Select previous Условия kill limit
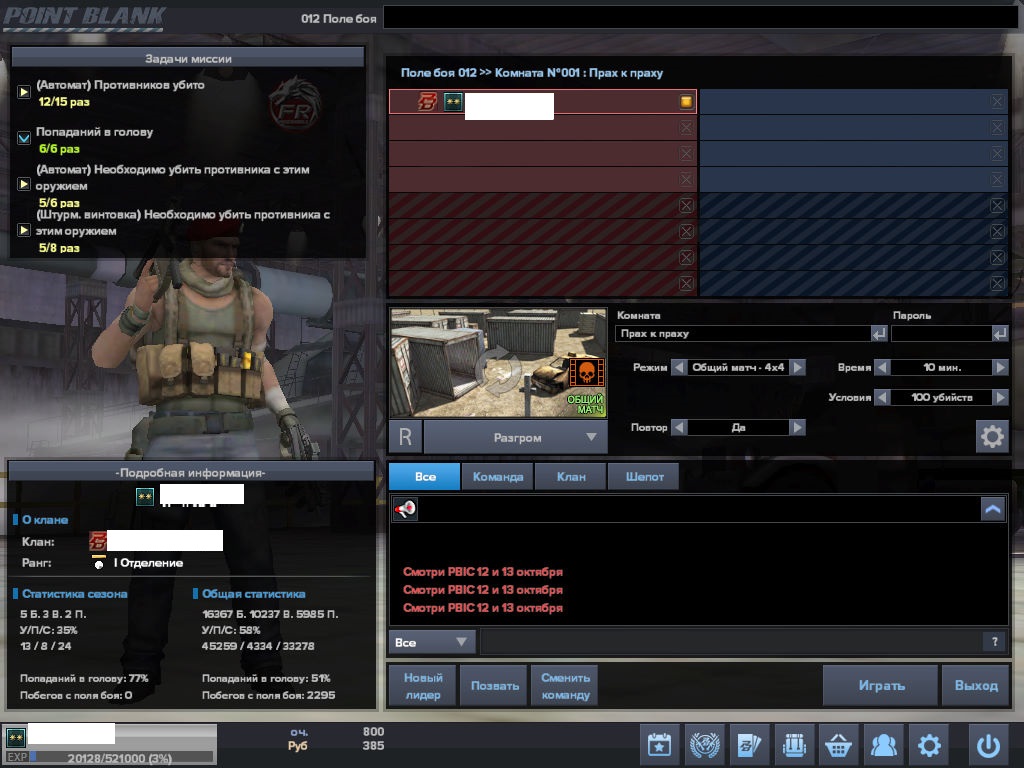Viewport: 1024px width, 768px height. [882, 397]
